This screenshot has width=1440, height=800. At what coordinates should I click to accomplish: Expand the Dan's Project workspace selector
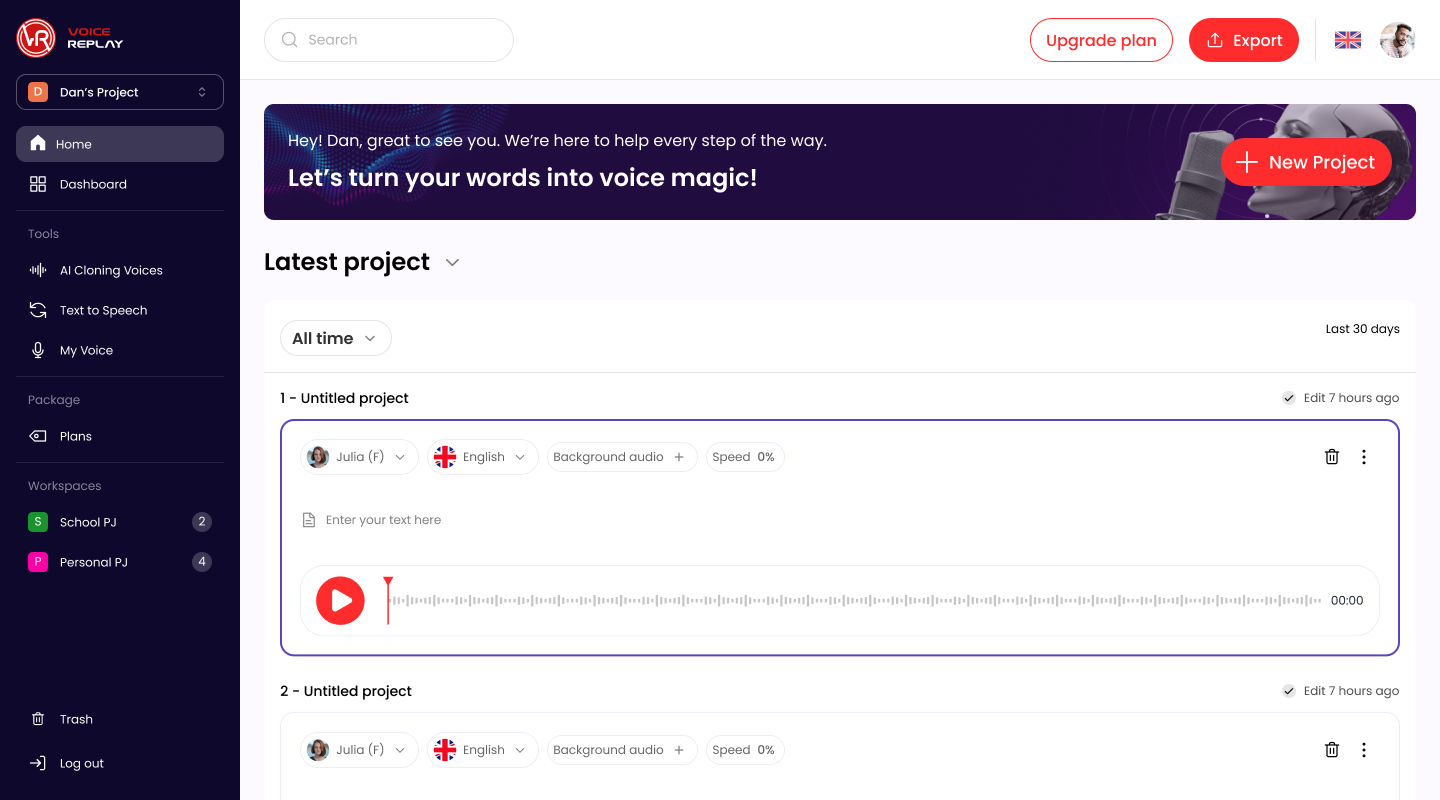tap(119, 91)
